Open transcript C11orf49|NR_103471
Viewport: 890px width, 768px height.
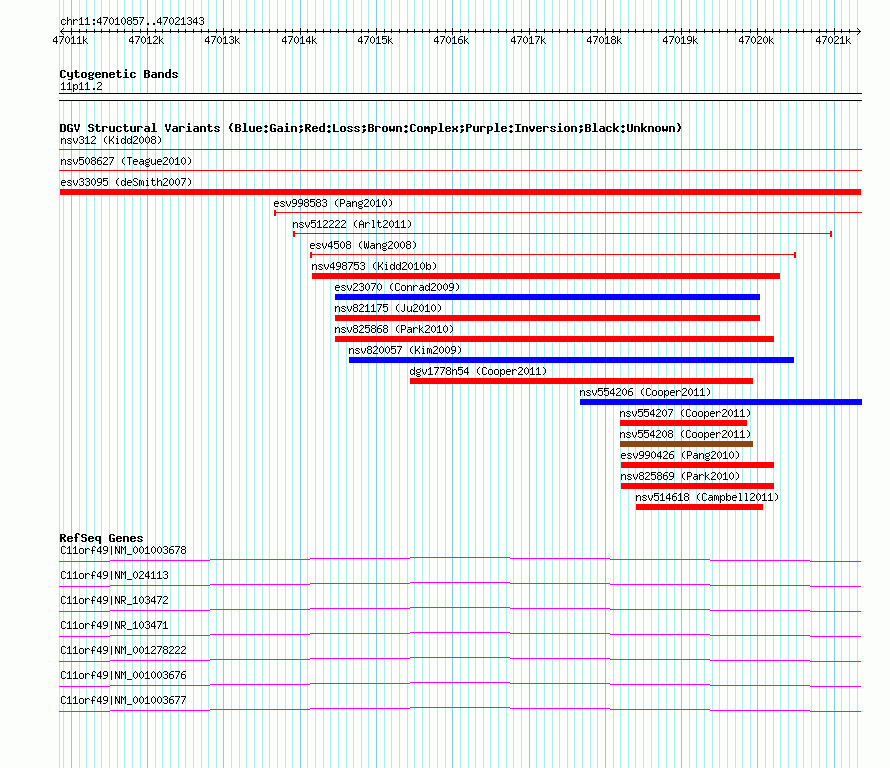(x=114, y=626)
